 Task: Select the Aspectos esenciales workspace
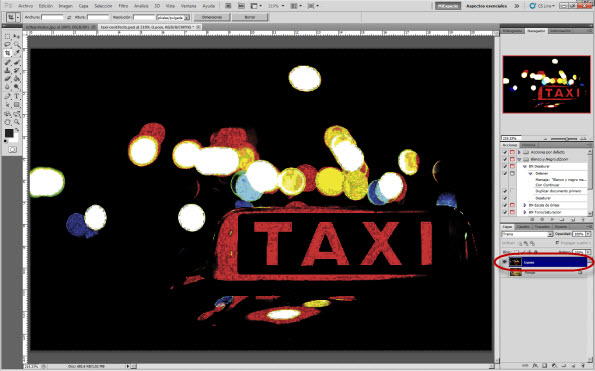486,6
